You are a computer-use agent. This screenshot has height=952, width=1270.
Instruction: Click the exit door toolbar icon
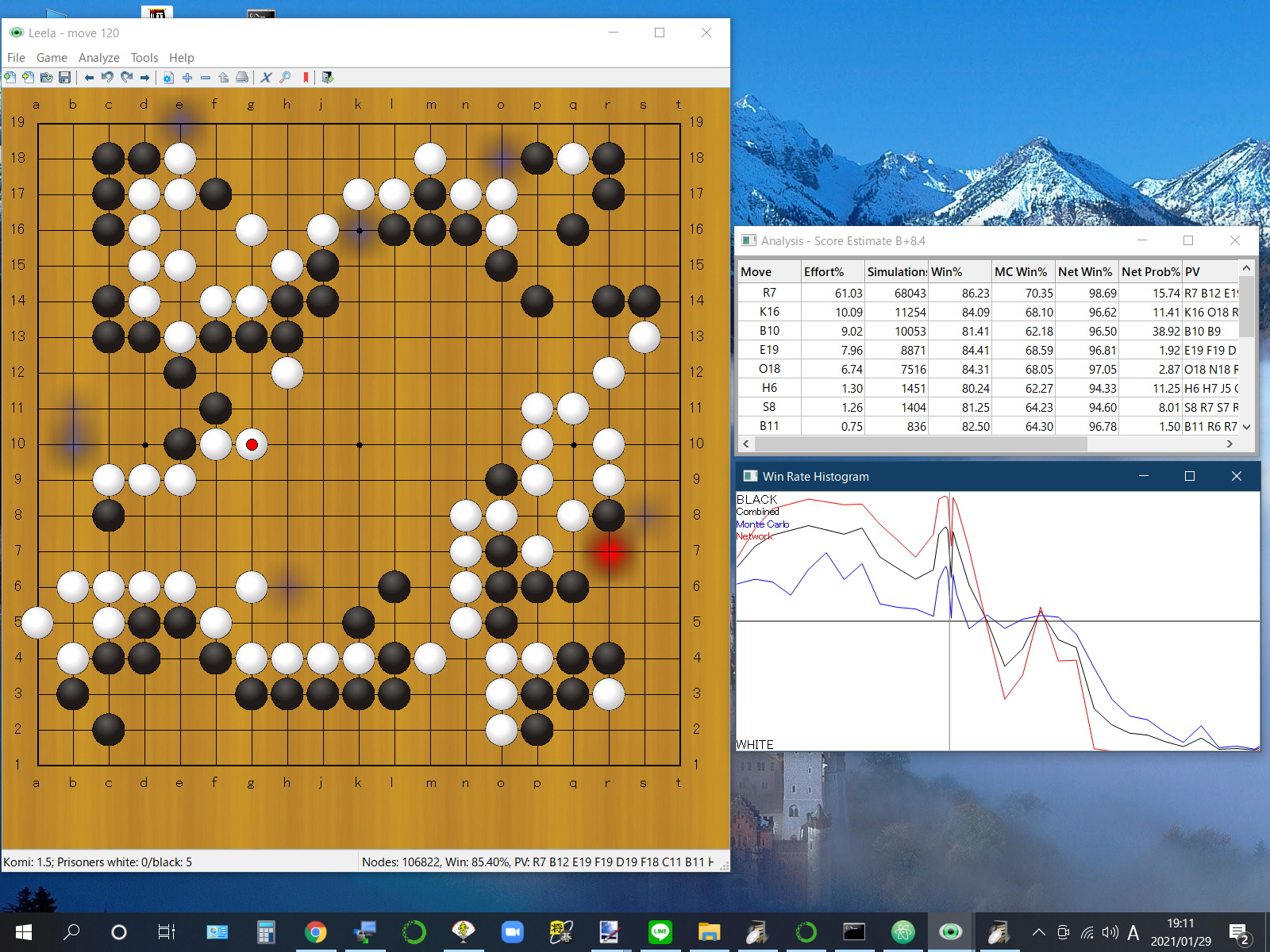point(328,78)
